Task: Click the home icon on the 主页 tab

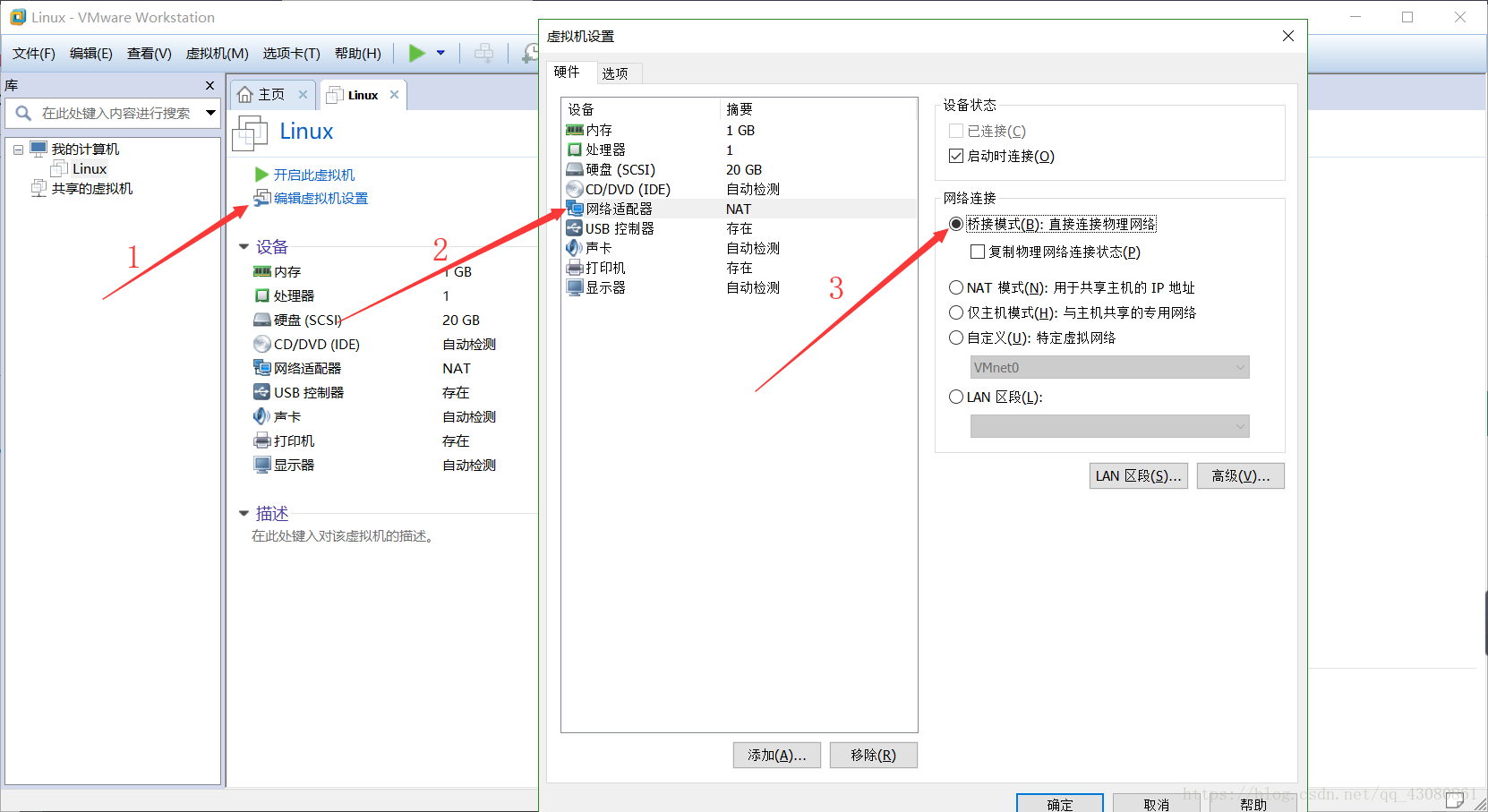Action: [244, 94]
